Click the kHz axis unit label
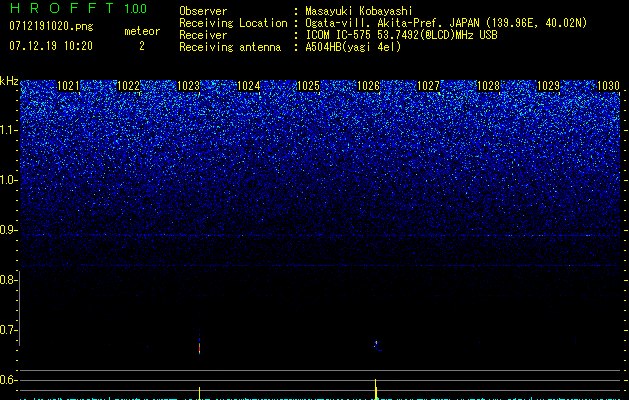 [9, 81]
